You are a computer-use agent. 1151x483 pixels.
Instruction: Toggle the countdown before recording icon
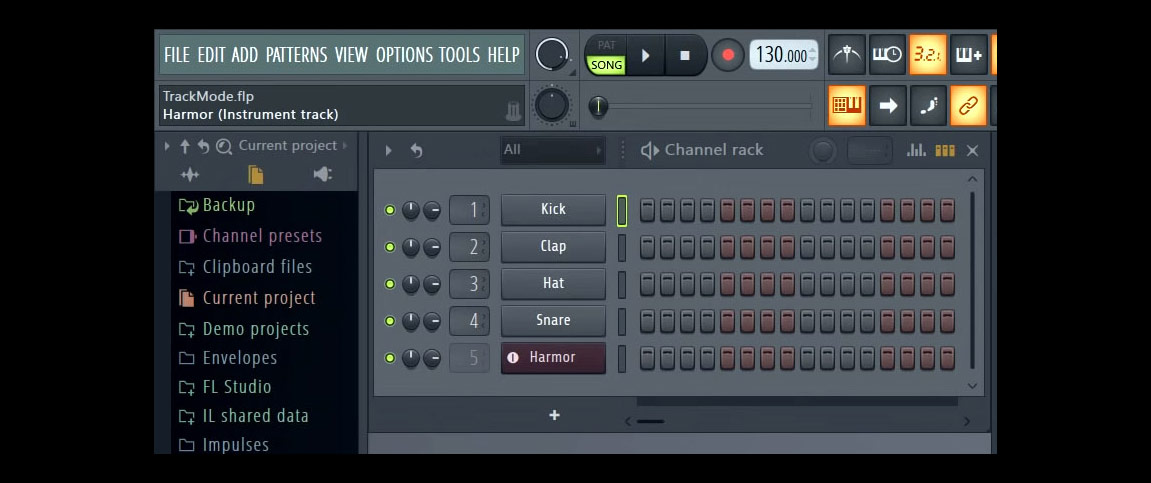coord(928,55)
